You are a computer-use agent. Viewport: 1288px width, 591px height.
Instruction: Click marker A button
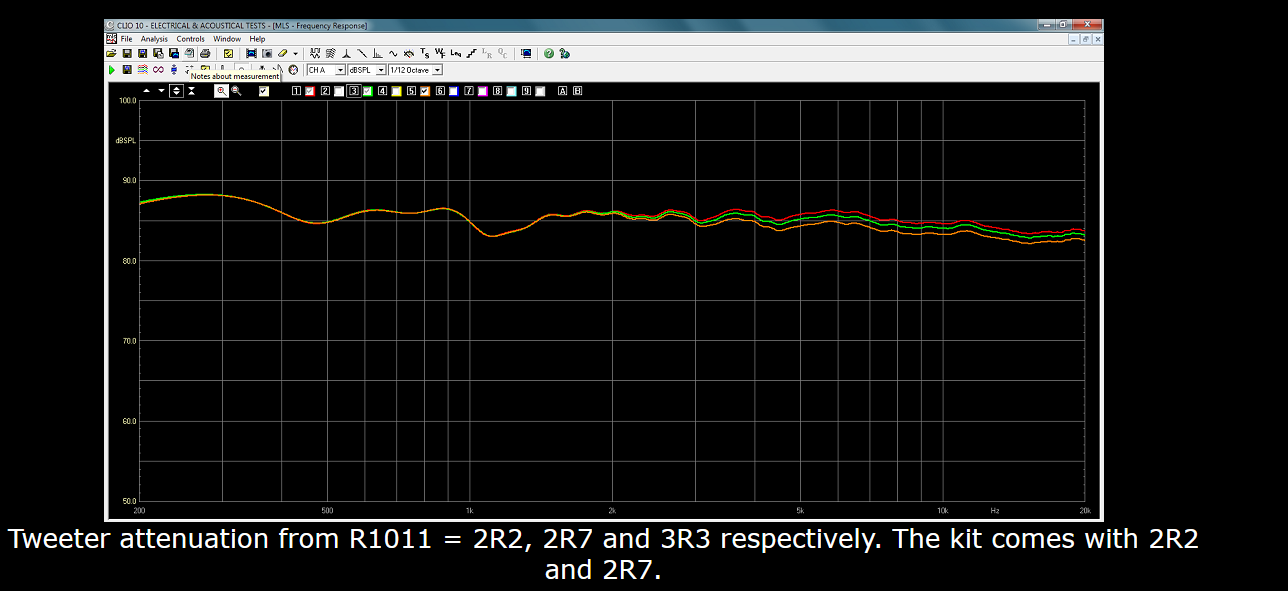562,91
